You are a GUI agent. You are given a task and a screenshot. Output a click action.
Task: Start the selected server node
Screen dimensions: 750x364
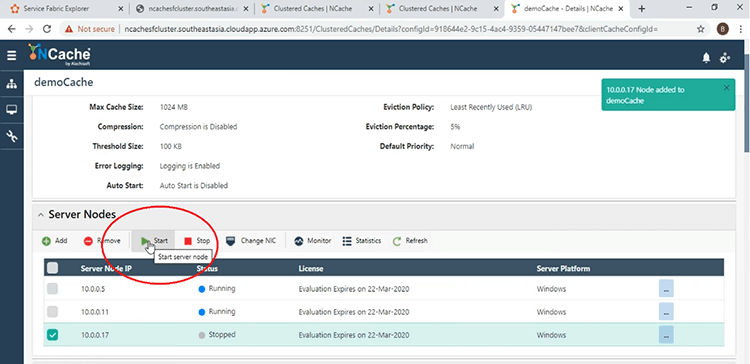point(154,241)
